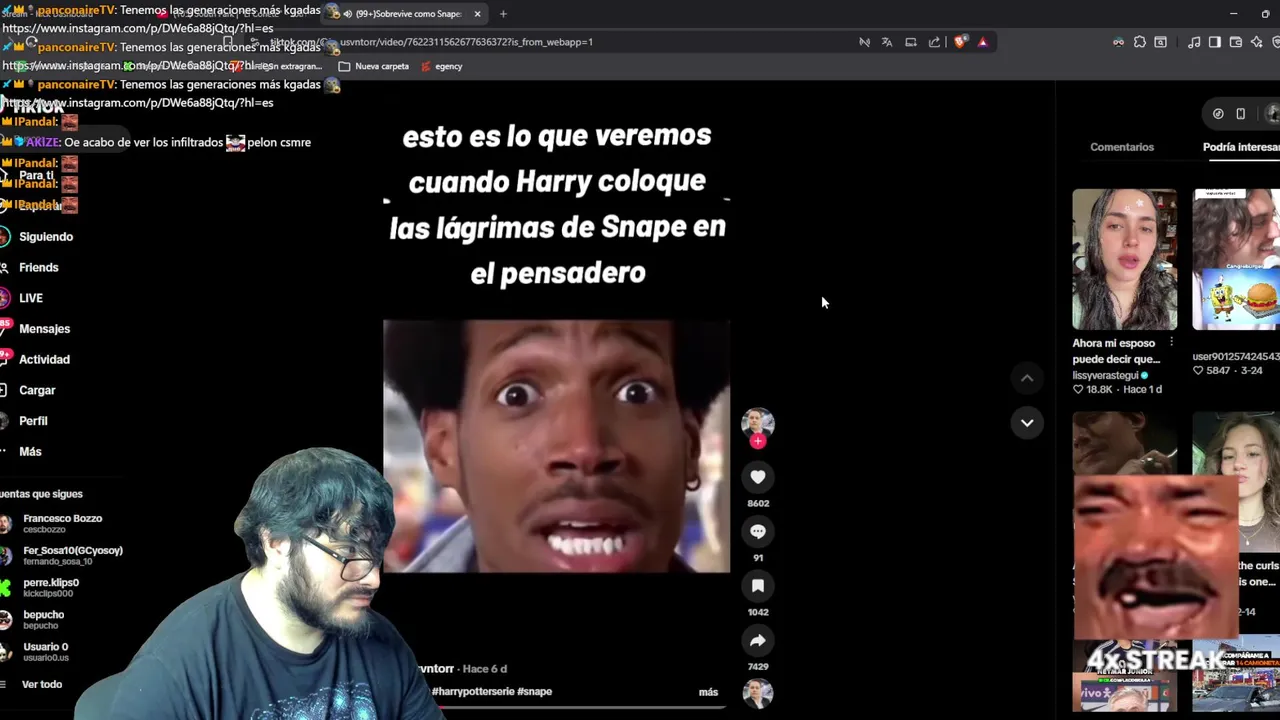1280x720 pixels.
Task: Click the TikTok coins icon at top right
Action: (x=1218, y=114)
